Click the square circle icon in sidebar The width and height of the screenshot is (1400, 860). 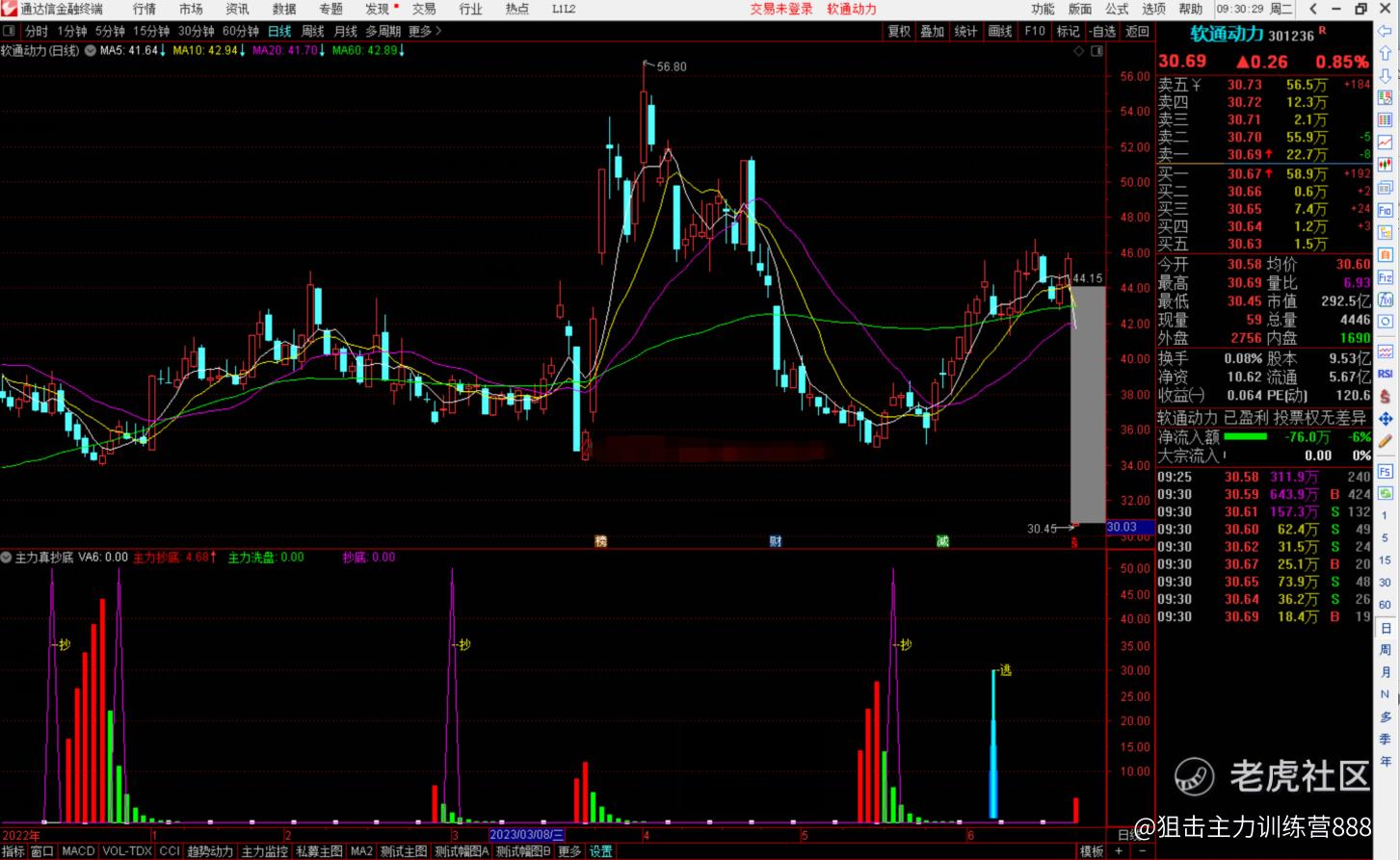1386,322
